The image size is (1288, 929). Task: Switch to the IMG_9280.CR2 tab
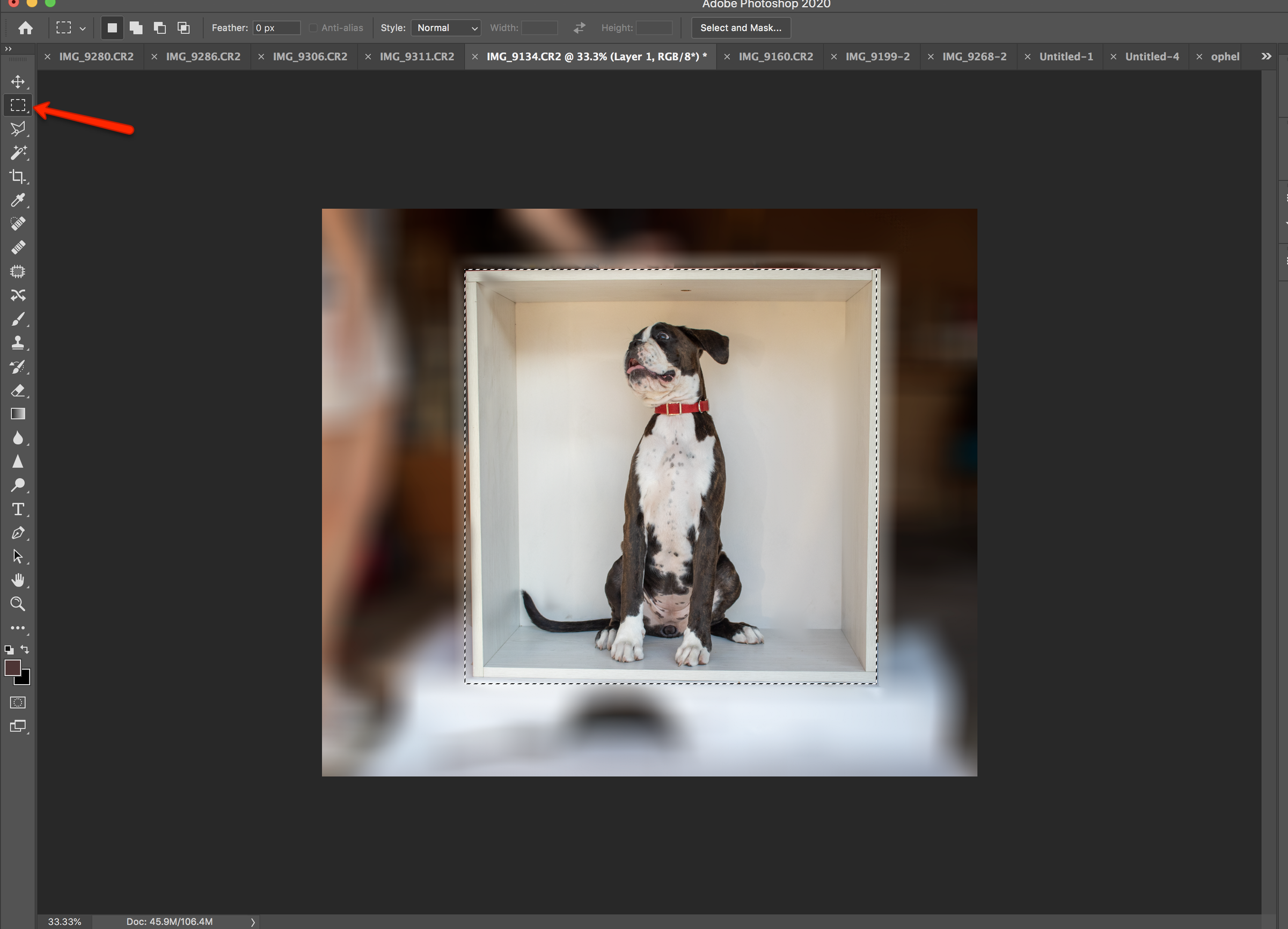tap(97, 56)
